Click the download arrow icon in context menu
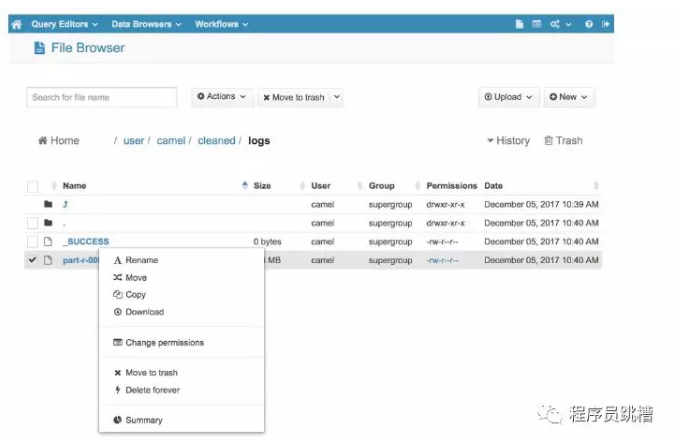 (x=117, y=312)
